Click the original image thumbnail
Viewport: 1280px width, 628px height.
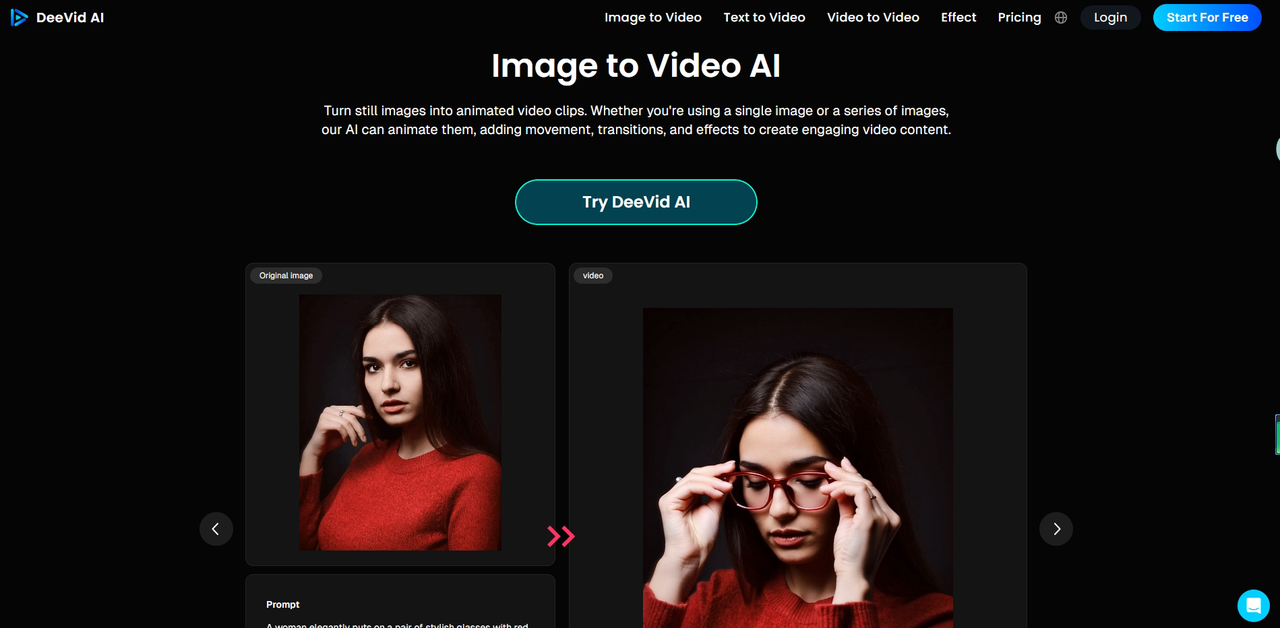(x=400, y=422)
